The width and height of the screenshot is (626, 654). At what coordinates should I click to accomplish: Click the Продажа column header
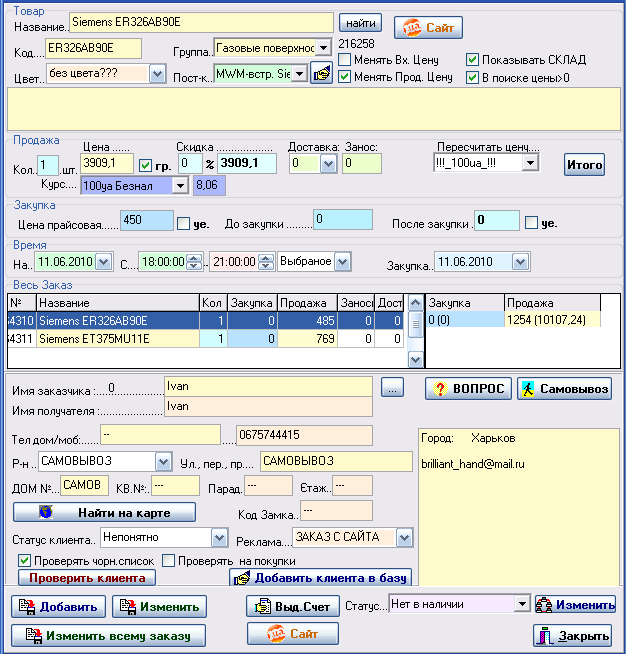(305, 302)
